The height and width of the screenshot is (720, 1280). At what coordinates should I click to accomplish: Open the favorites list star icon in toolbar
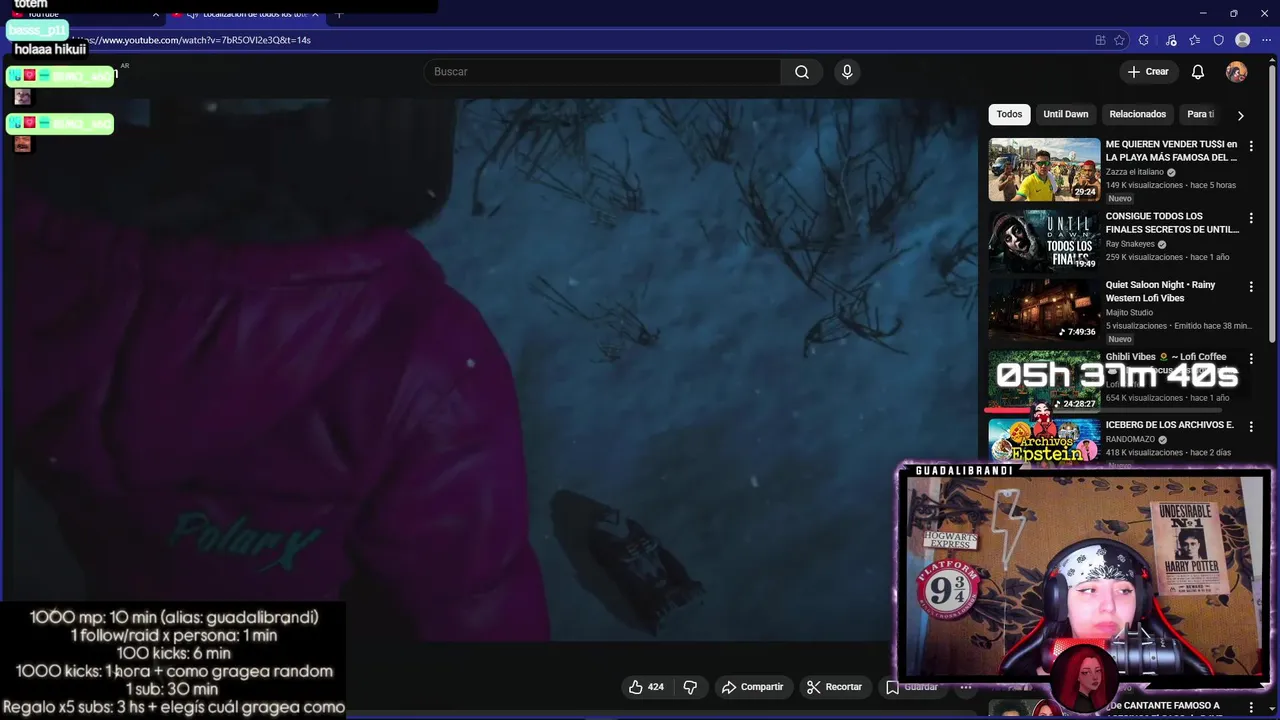coord(1195,40)
